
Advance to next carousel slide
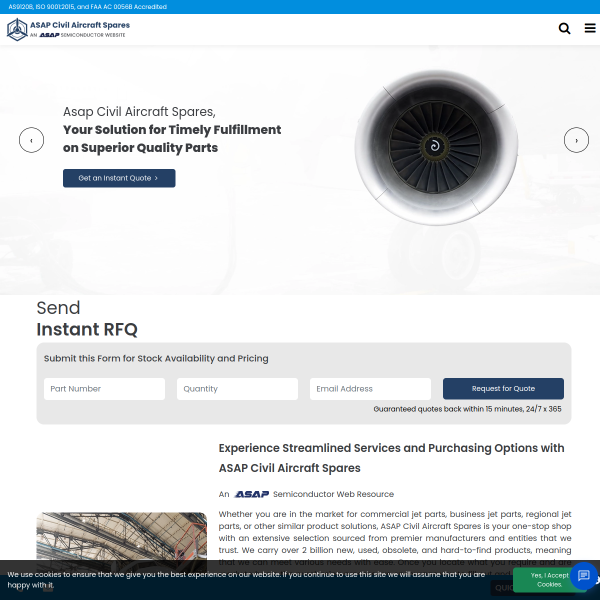click(576, 140)
